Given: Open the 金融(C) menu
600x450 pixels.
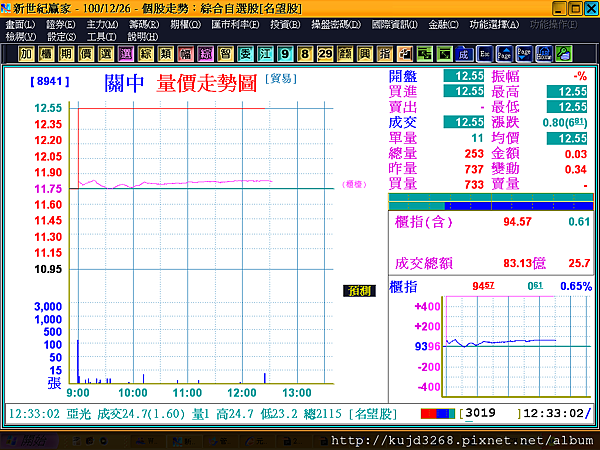Looking at the screenshot, I should (443, 25).
